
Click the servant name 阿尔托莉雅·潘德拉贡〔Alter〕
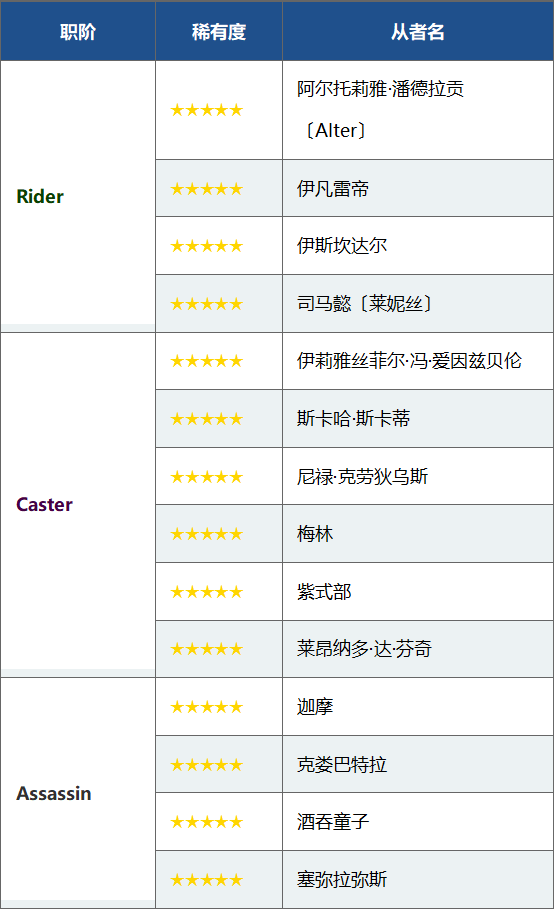point(380,110)
